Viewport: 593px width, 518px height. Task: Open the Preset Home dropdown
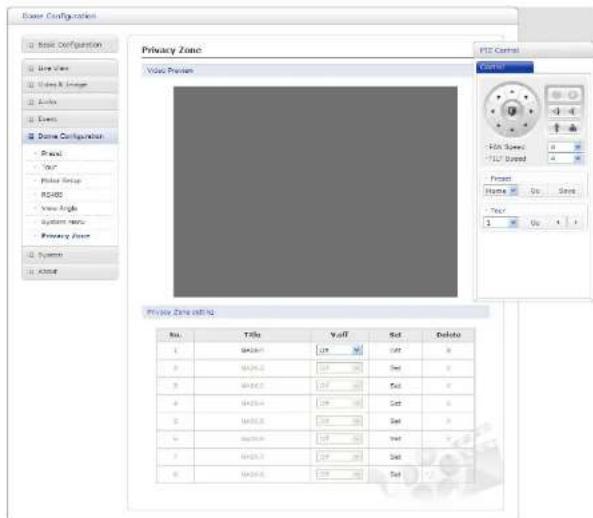500,191
